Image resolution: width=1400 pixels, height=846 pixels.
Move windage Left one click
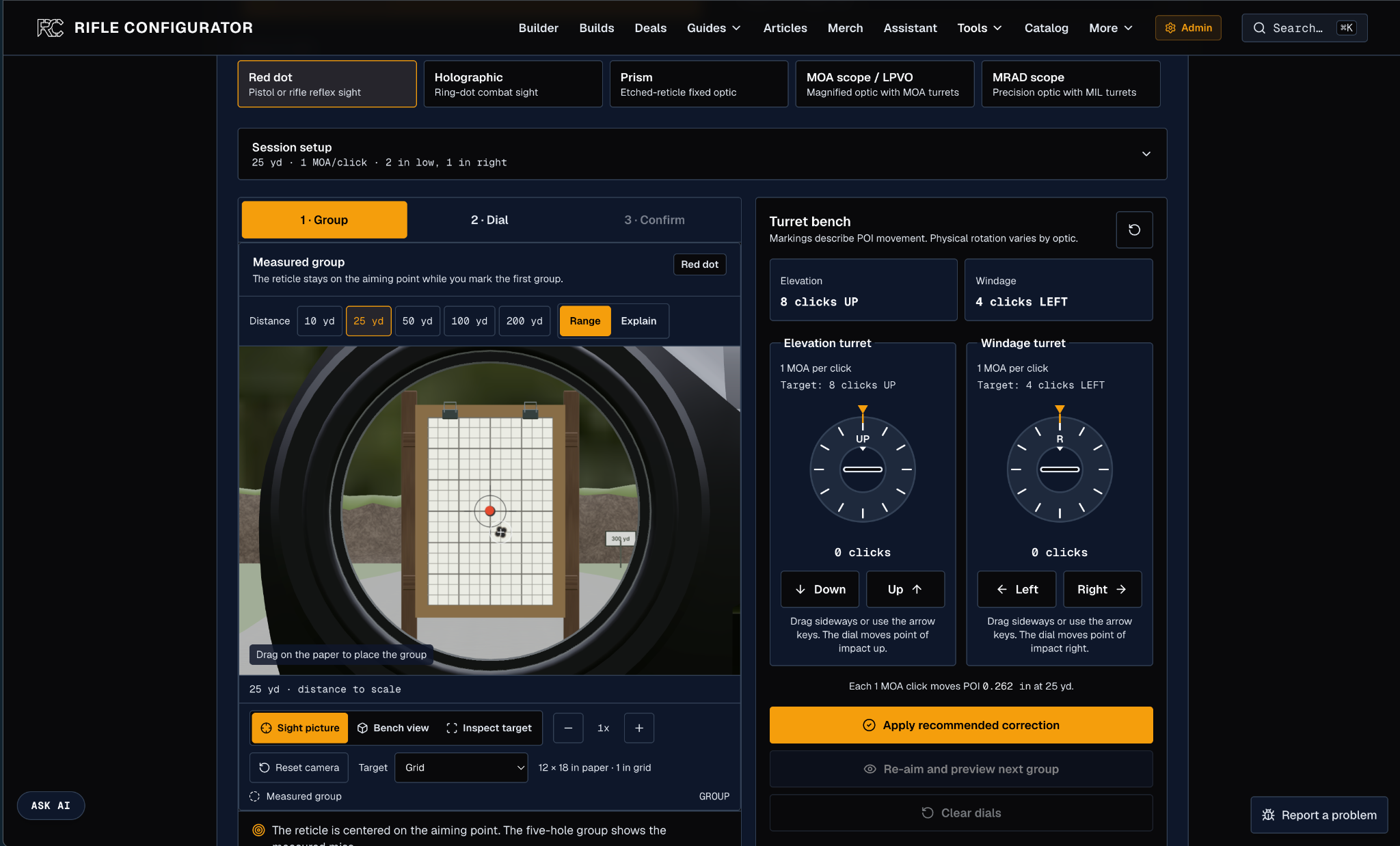click(1017, 589)
